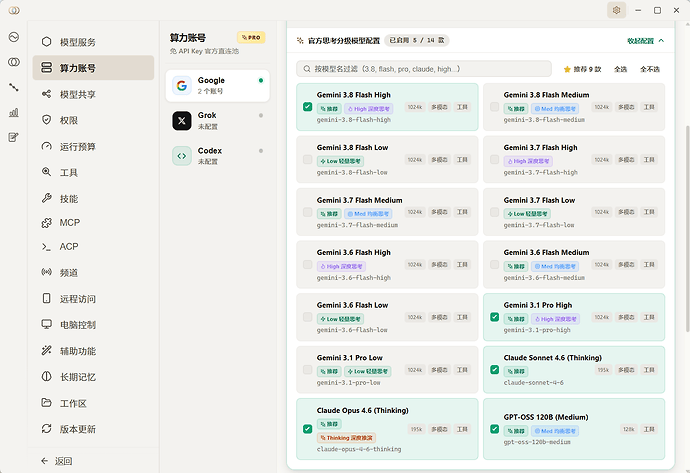Viewport: 690px width, 473px height.
Task: Uncheck Claude Sonnet 4.6 (Thinking) checkbox
Action: pyautogui.click(x=495, y=370)
